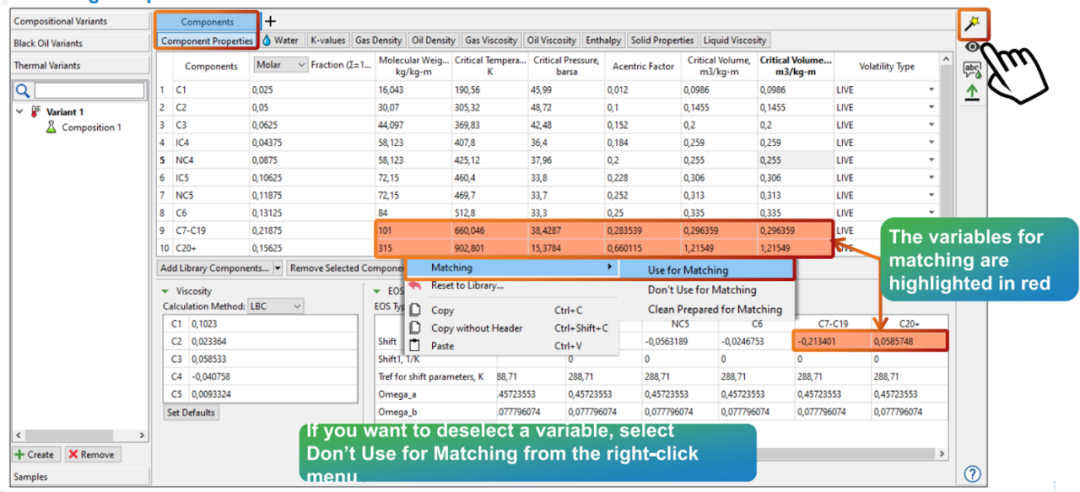Click the Set Defaults button
Image resolution: width=1080 pixels, height=492 pixels.
191,413
